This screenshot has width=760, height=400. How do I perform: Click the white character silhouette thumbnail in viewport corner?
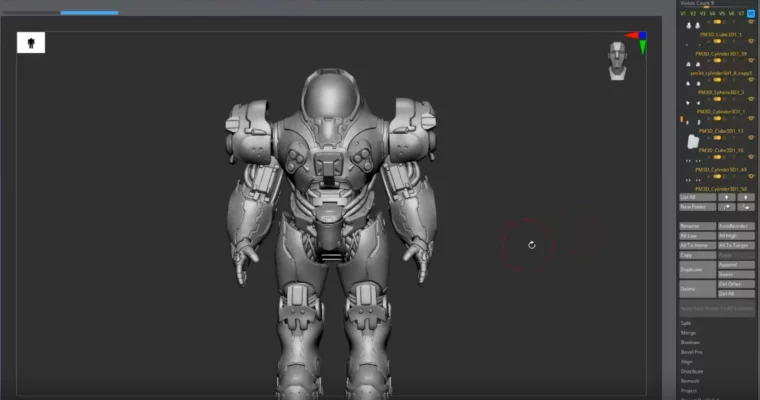(x=31, y=43)
